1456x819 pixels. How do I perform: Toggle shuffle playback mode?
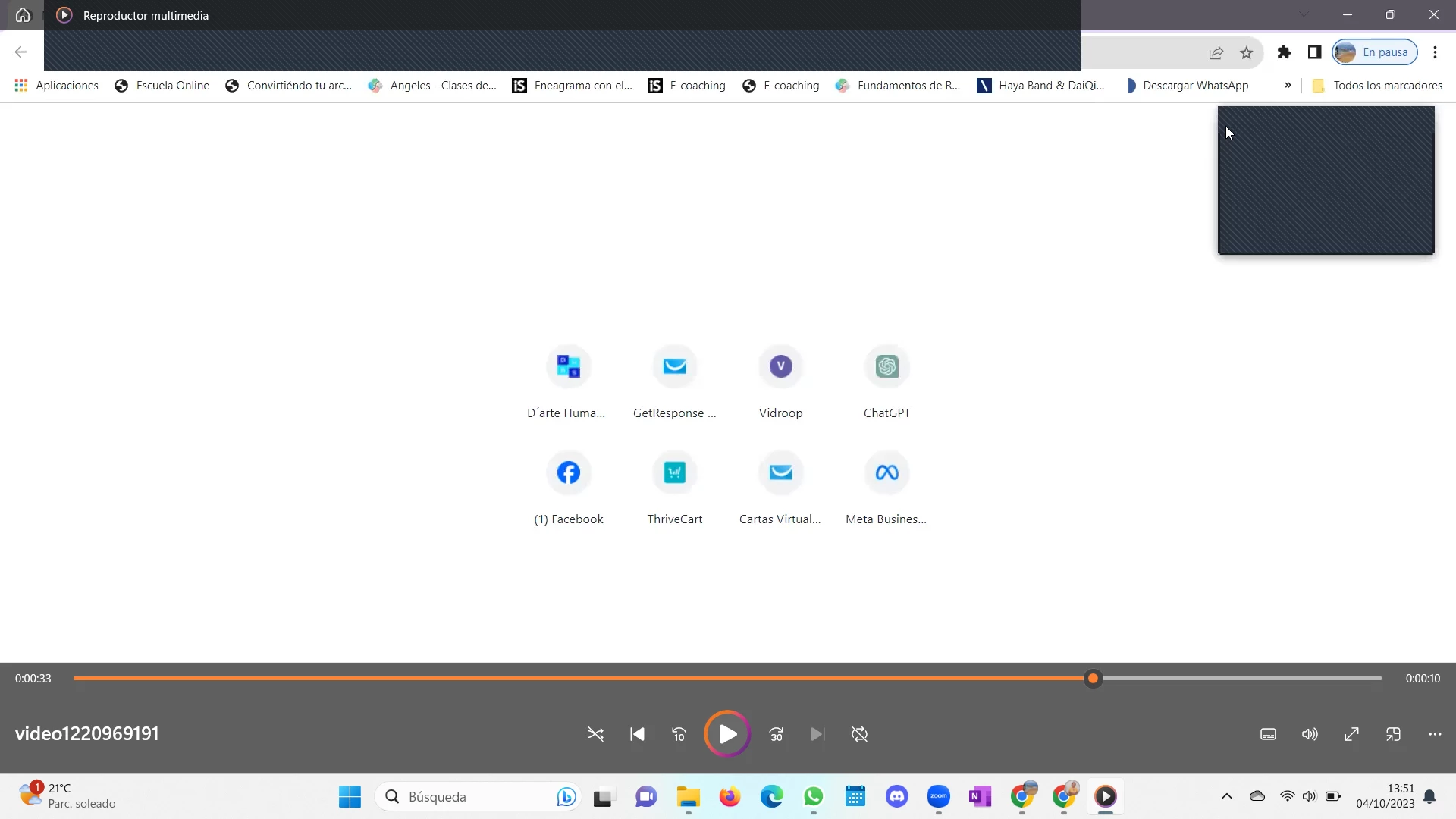[x=595, y=734]
